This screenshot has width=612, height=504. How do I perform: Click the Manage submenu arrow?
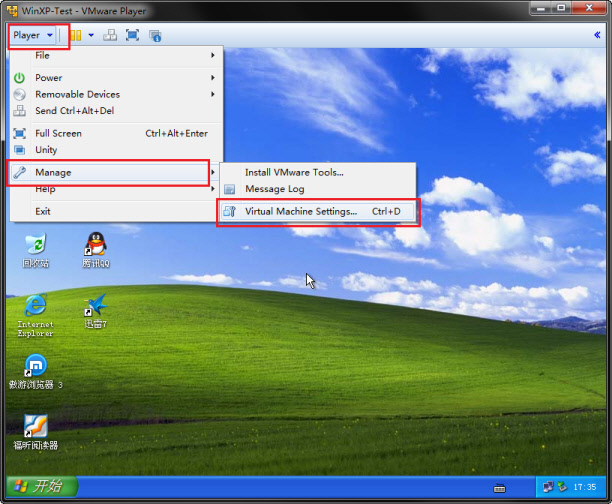pyautogui.click(x=213, y=172)
